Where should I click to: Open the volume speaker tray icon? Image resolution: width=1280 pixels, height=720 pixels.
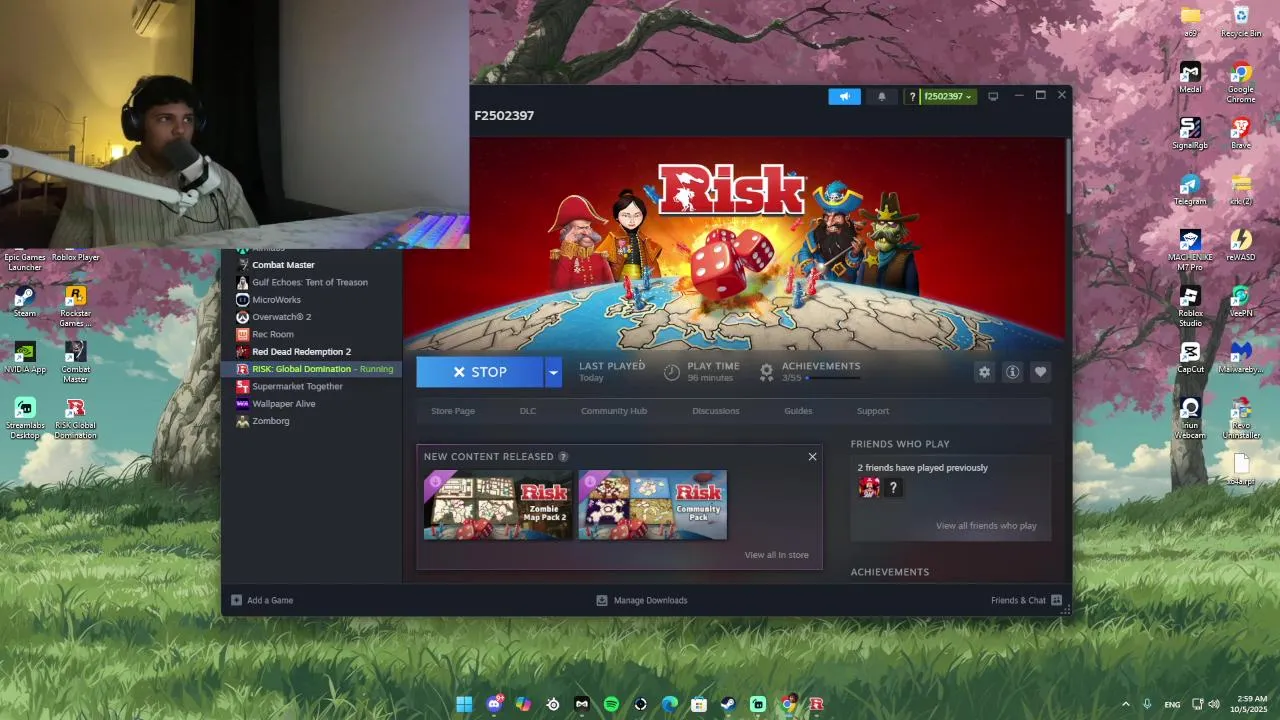[1214, 704]
